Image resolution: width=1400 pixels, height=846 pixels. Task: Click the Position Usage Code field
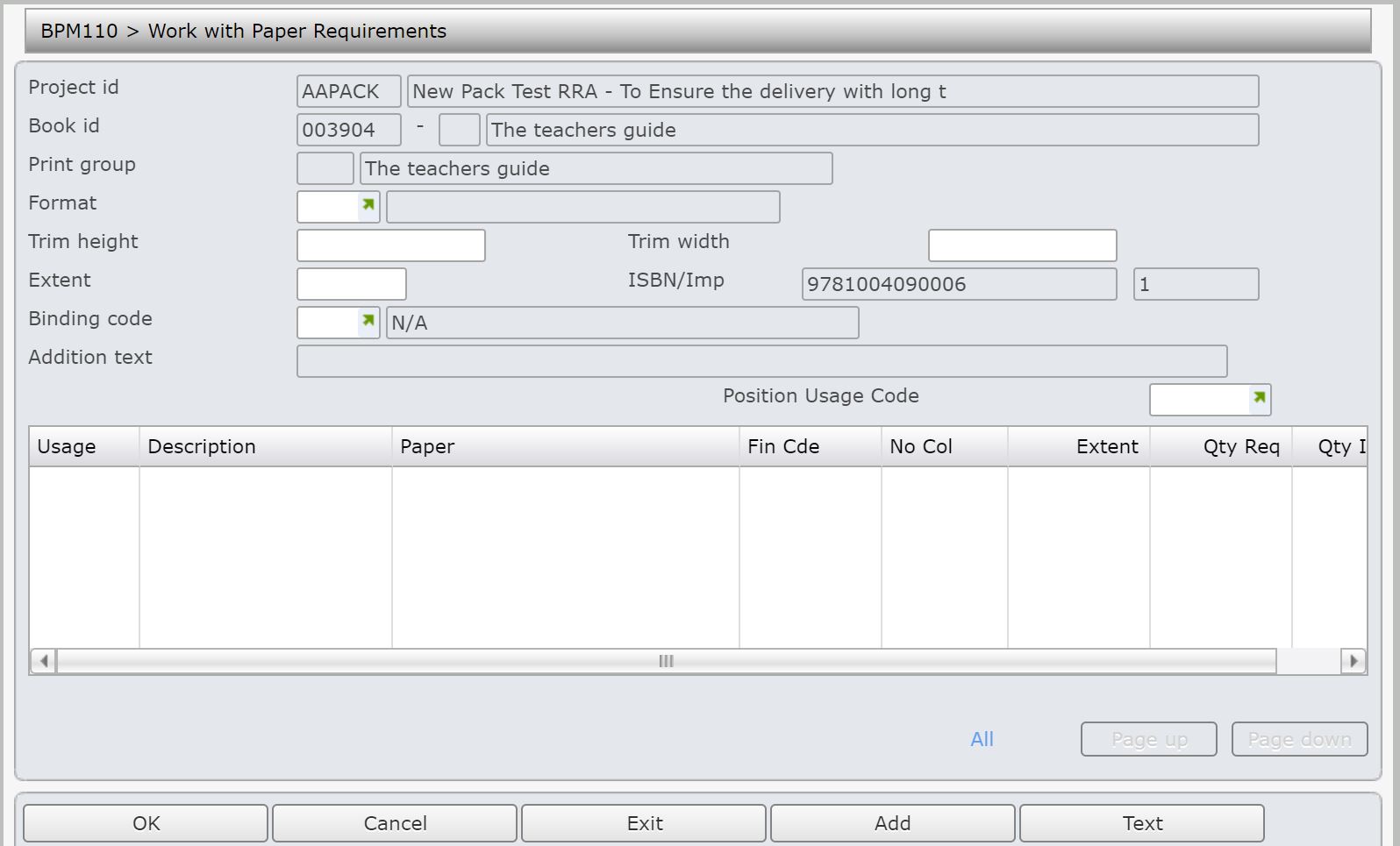point(1199,400)
